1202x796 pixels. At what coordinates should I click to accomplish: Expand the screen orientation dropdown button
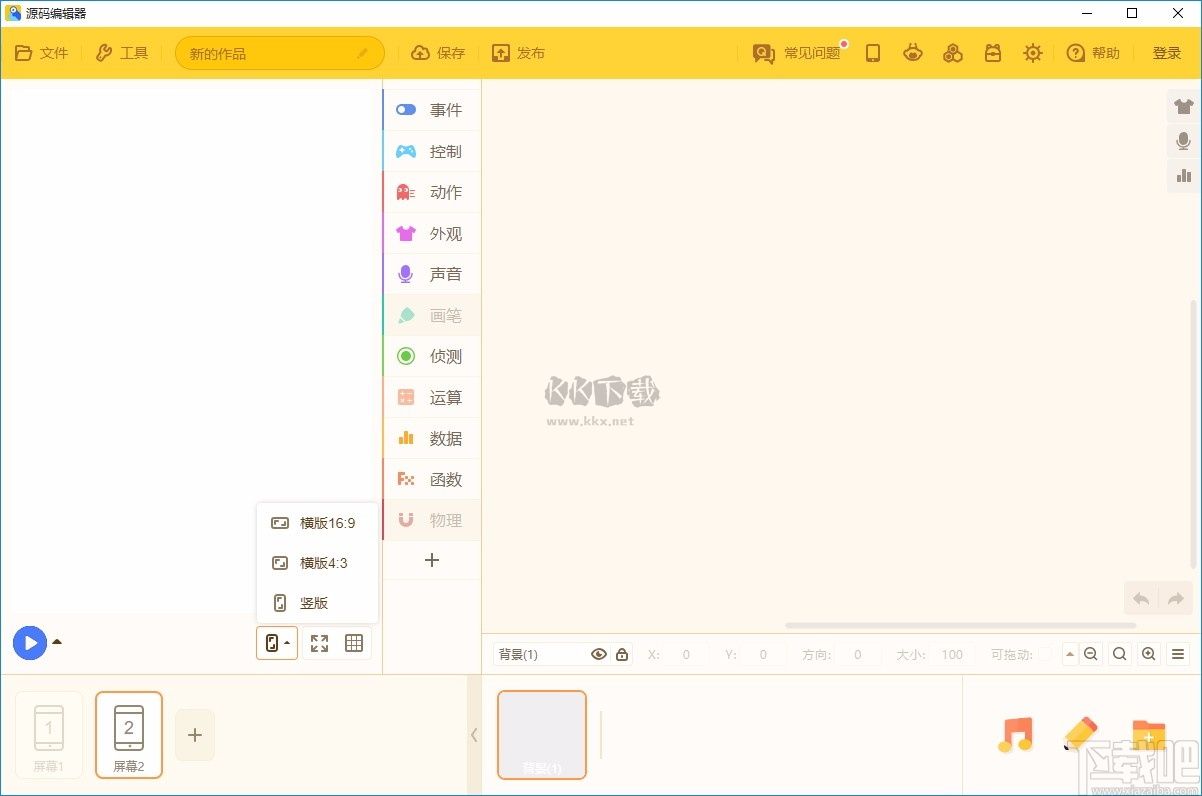click(x=277, y=643)
